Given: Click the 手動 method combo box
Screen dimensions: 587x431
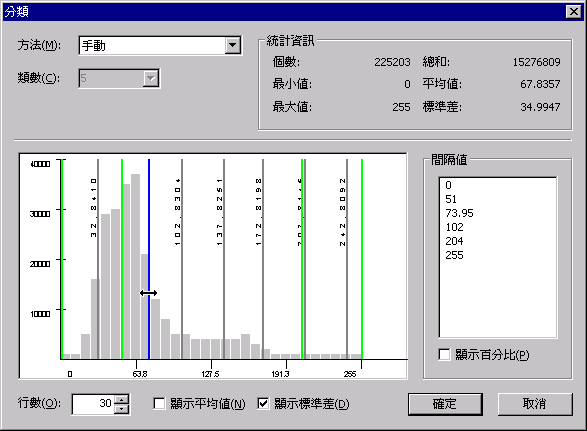Looking at the screenshot, I should point(160,45).
